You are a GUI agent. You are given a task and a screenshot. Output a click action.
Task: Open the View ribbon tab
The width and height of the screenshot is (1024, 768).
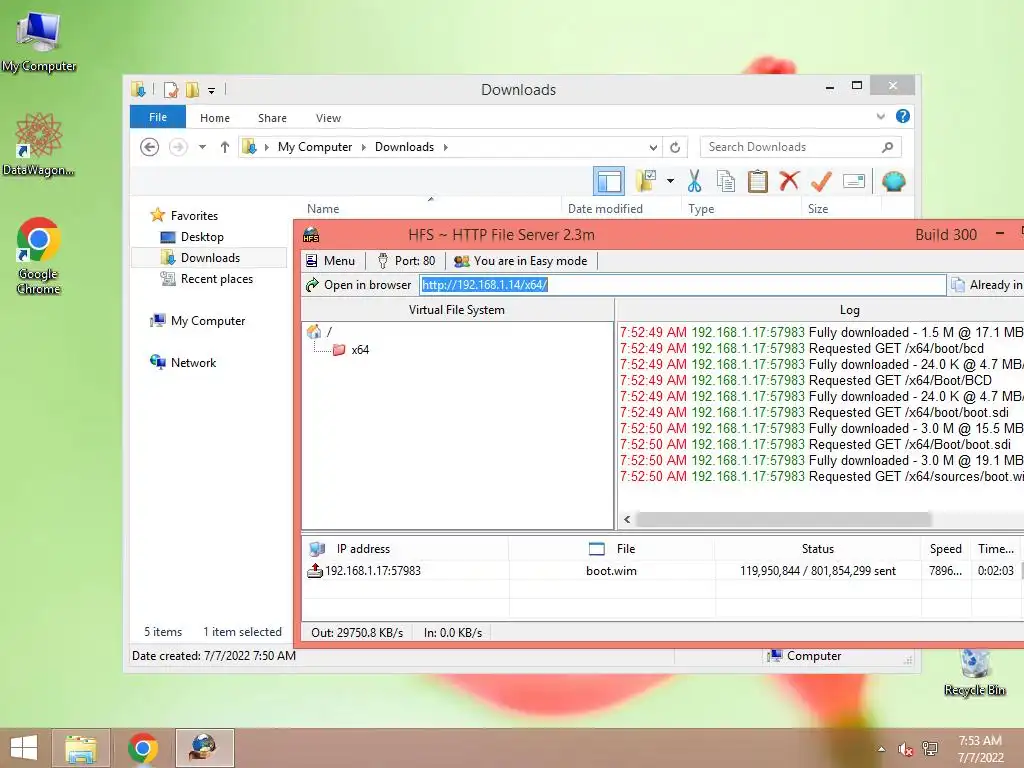click(x=328, y=118)
